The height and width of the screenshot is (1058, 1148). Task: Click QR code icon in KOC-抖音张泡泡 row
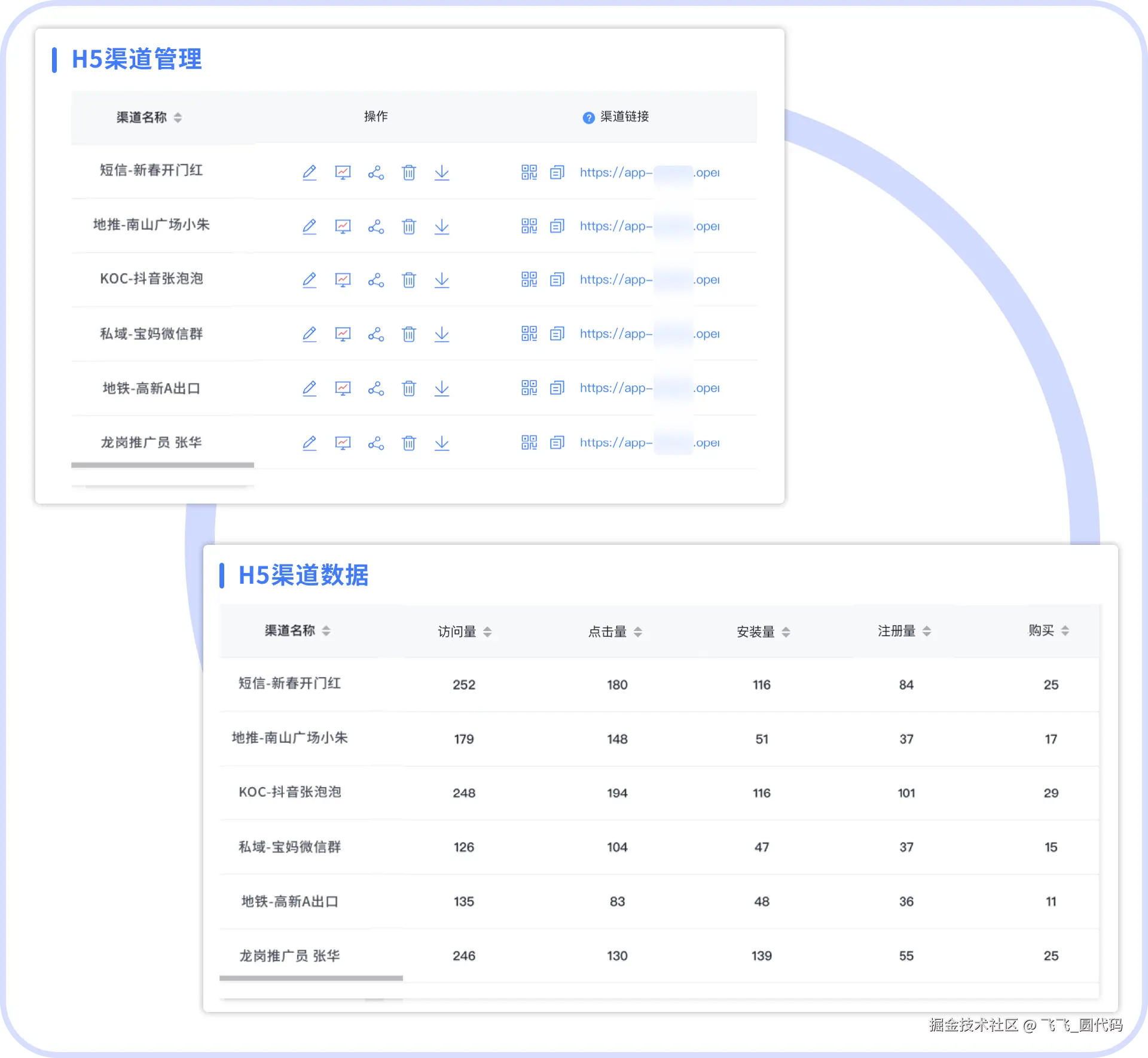pyautogui.click(x=529, y=280)
